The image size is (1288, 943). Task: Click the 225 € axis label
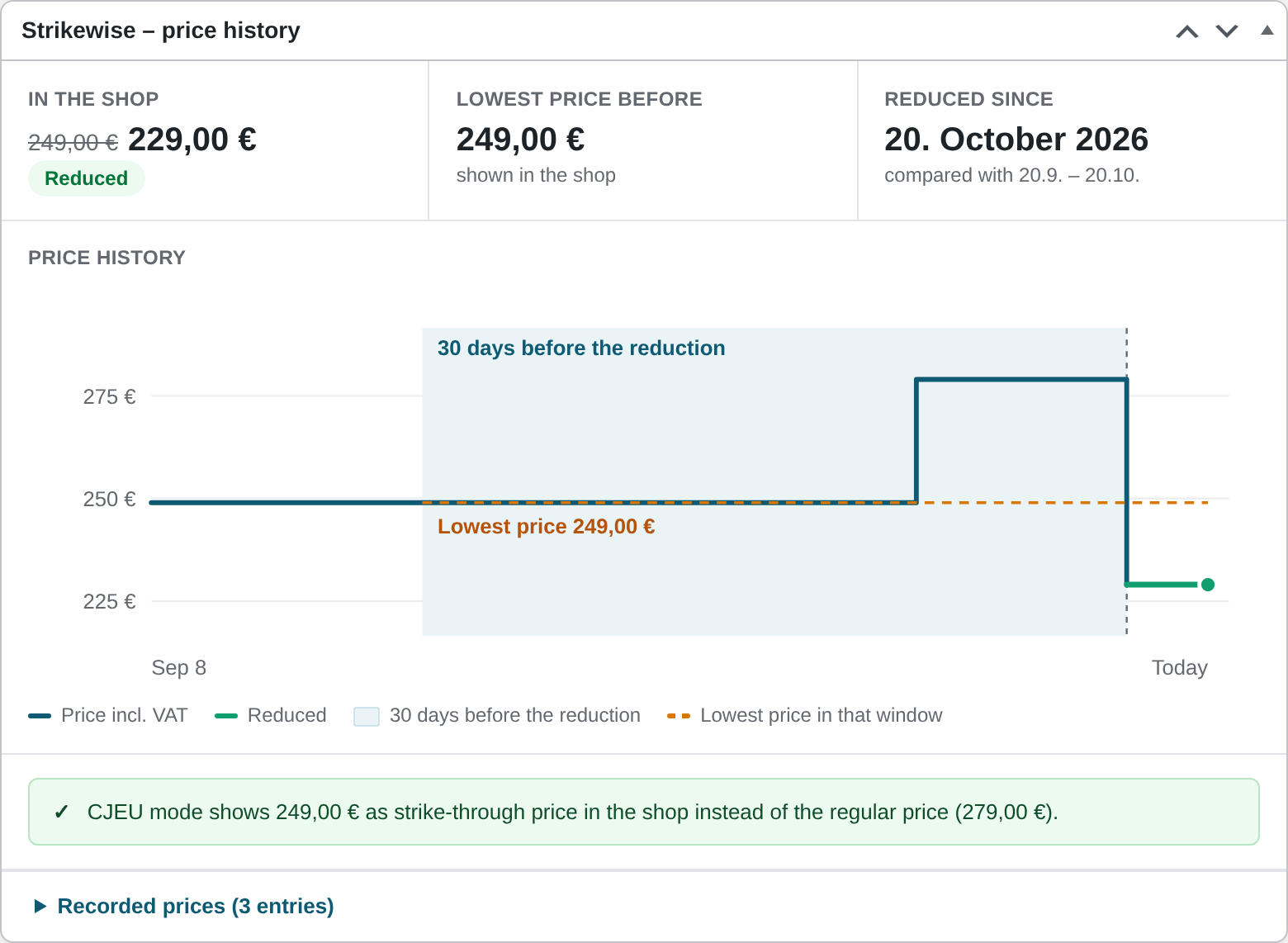109,601
